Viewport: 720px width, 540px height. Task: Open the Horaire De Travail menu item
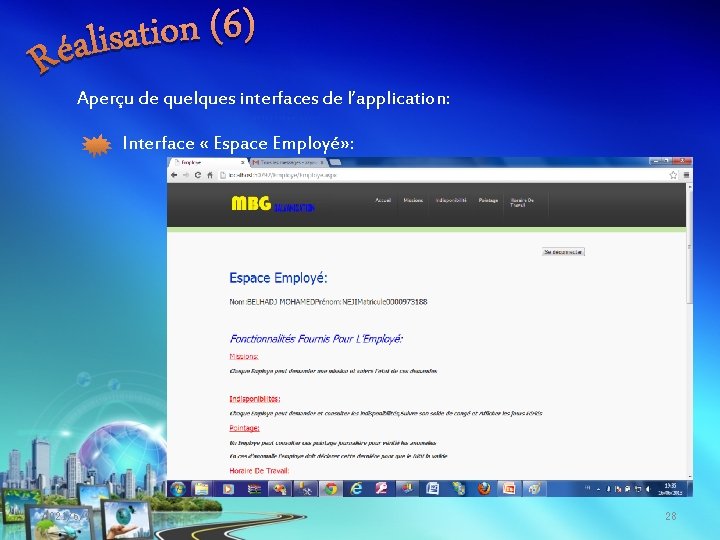522,202
